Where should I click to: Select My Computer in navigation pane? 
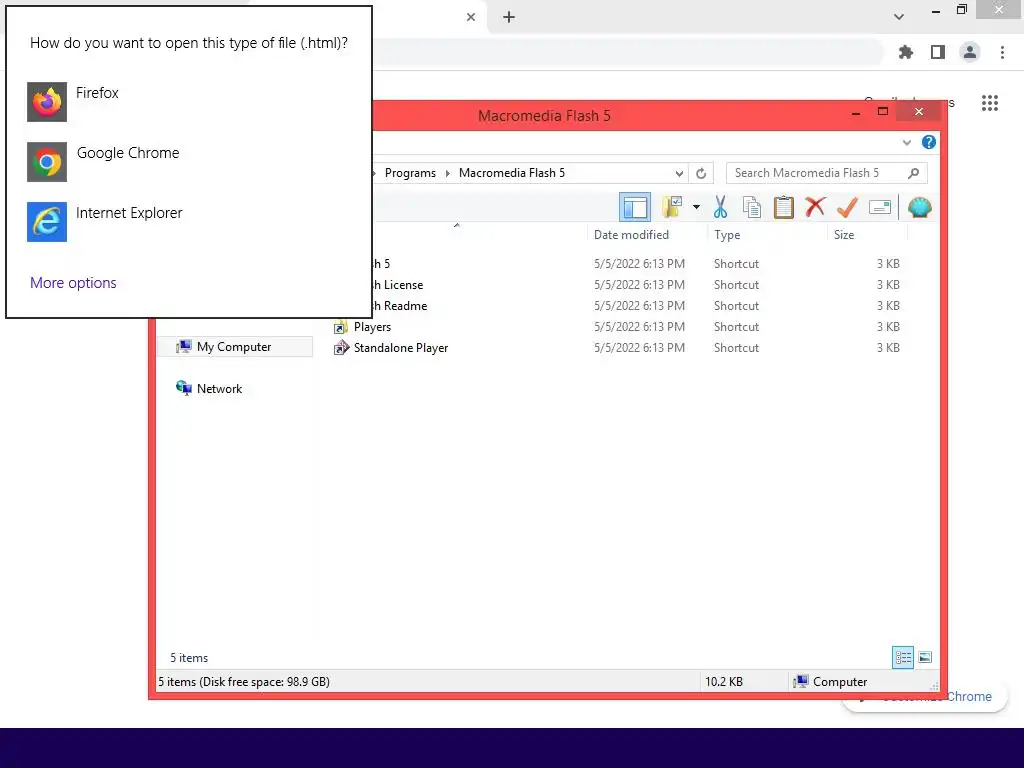(x=234, y=347)
